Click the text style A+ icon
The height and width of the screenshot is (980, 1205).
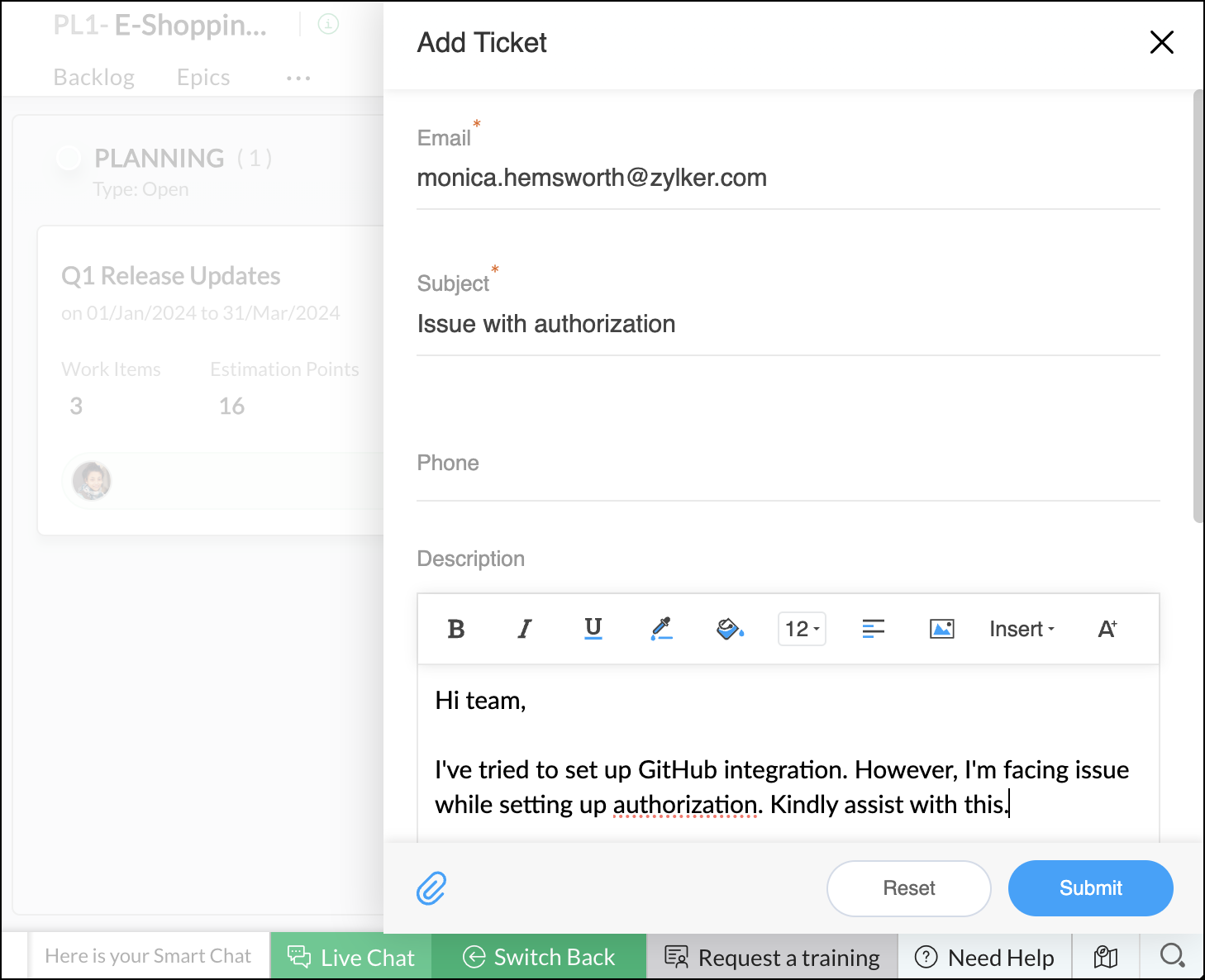coord(1107,629)
